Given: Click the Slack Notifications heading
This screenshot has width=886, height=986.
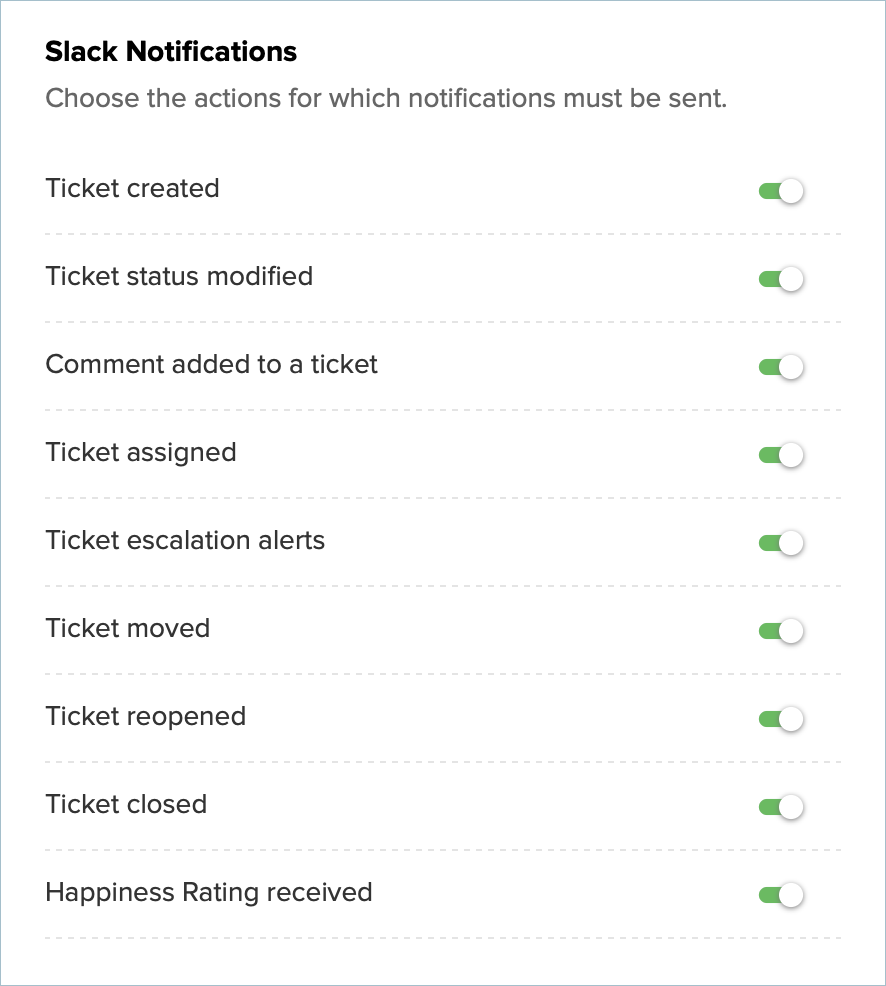Looking at the screenshot, I should pos(171,52).
